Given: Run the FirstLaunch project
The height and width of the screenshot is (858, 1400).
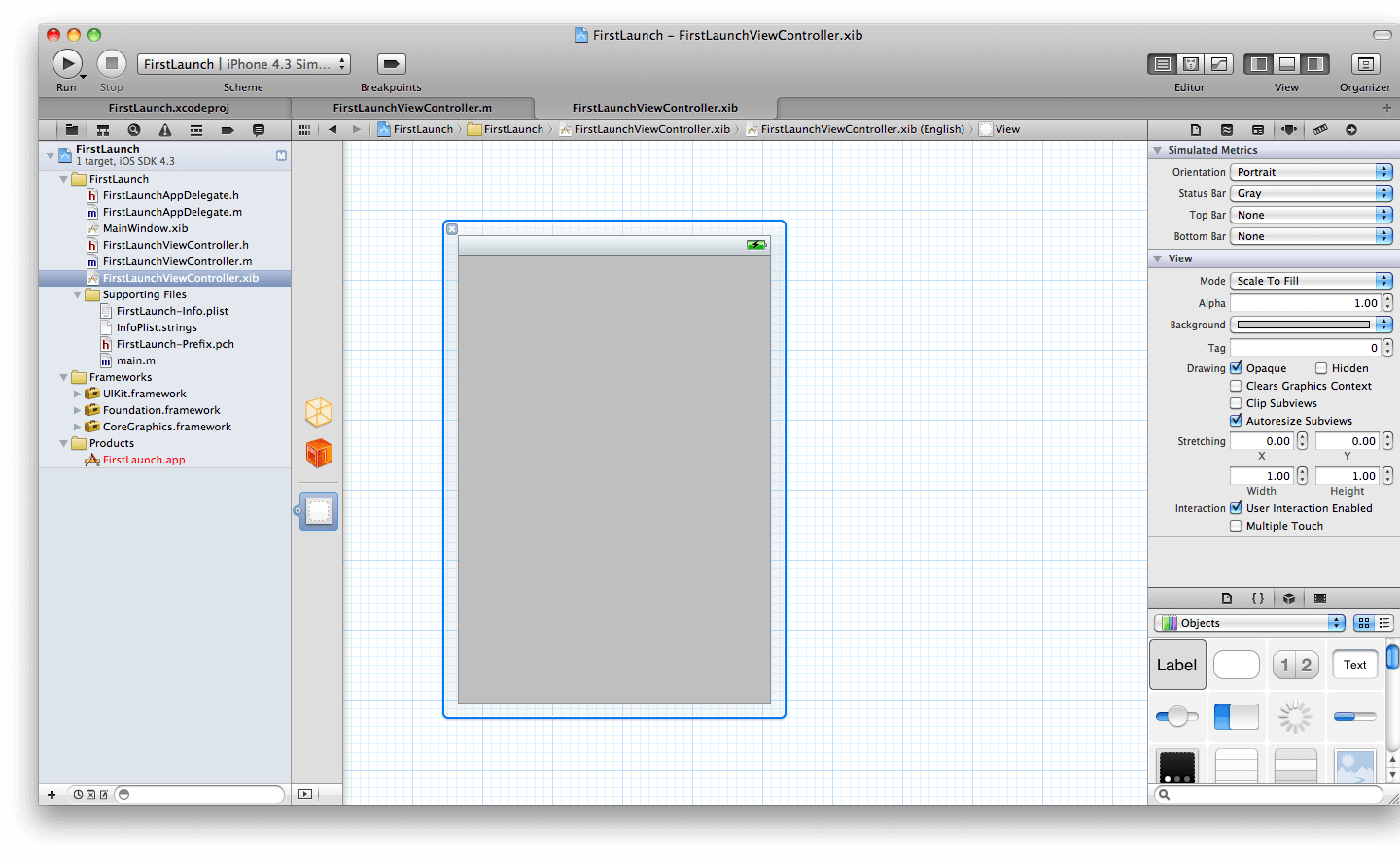Looking at the screenshot, I should [67, 64].
